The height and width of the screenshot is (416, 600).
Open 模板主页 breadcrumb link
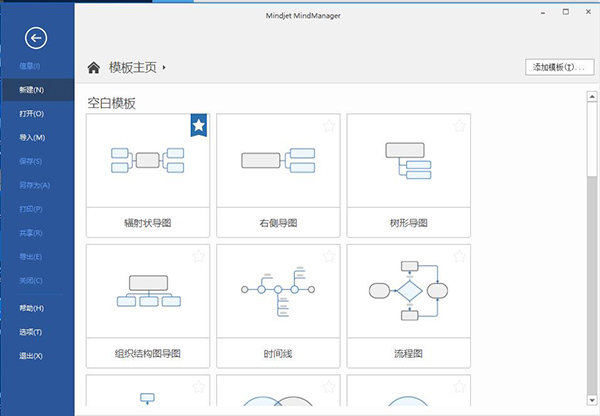pos(133,68)
